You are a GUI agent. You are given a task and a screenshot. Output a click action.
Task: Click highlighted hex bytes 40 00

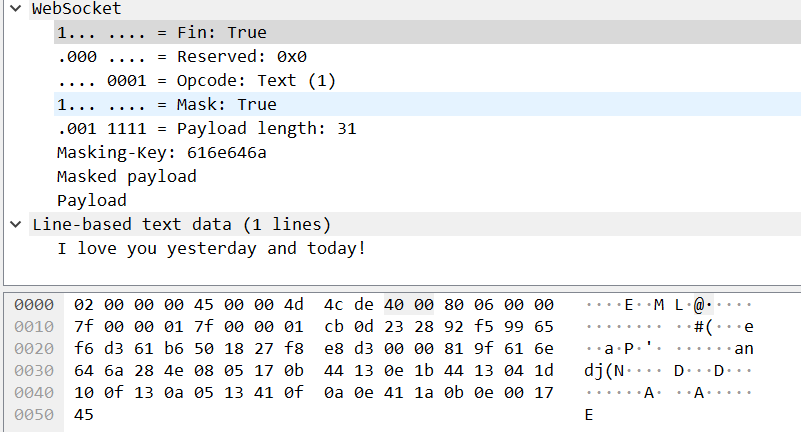point(409,304)
